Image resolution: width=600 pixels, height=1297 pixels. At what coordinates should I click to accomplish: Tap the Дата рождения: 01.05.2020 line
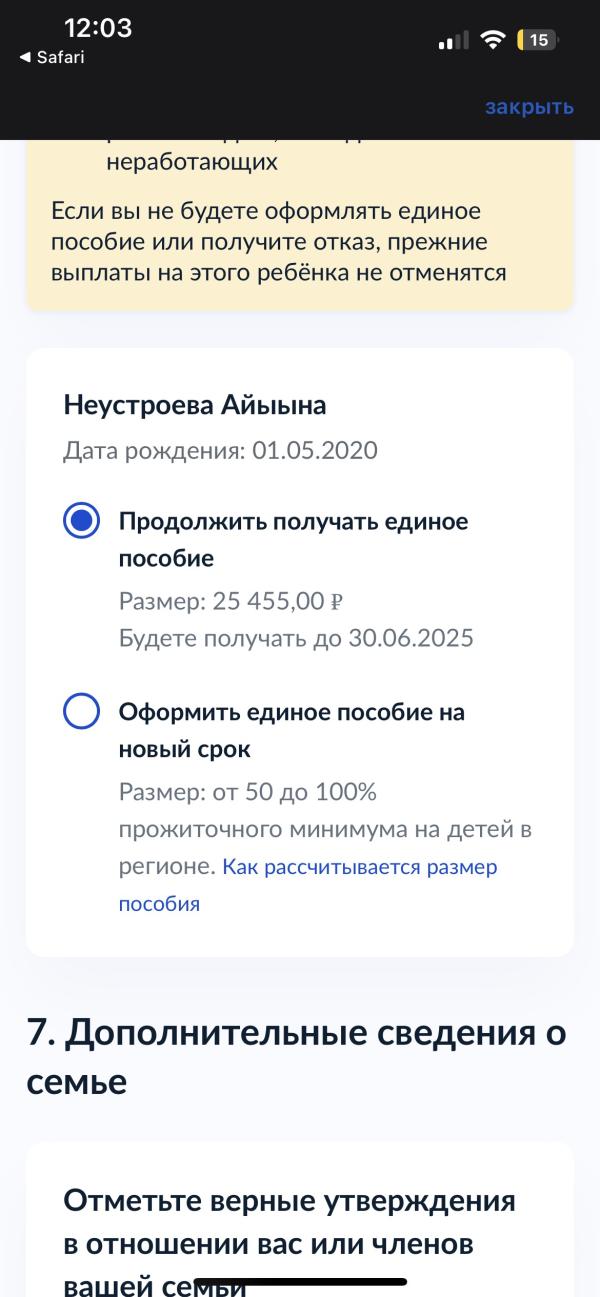pos(220,451)
